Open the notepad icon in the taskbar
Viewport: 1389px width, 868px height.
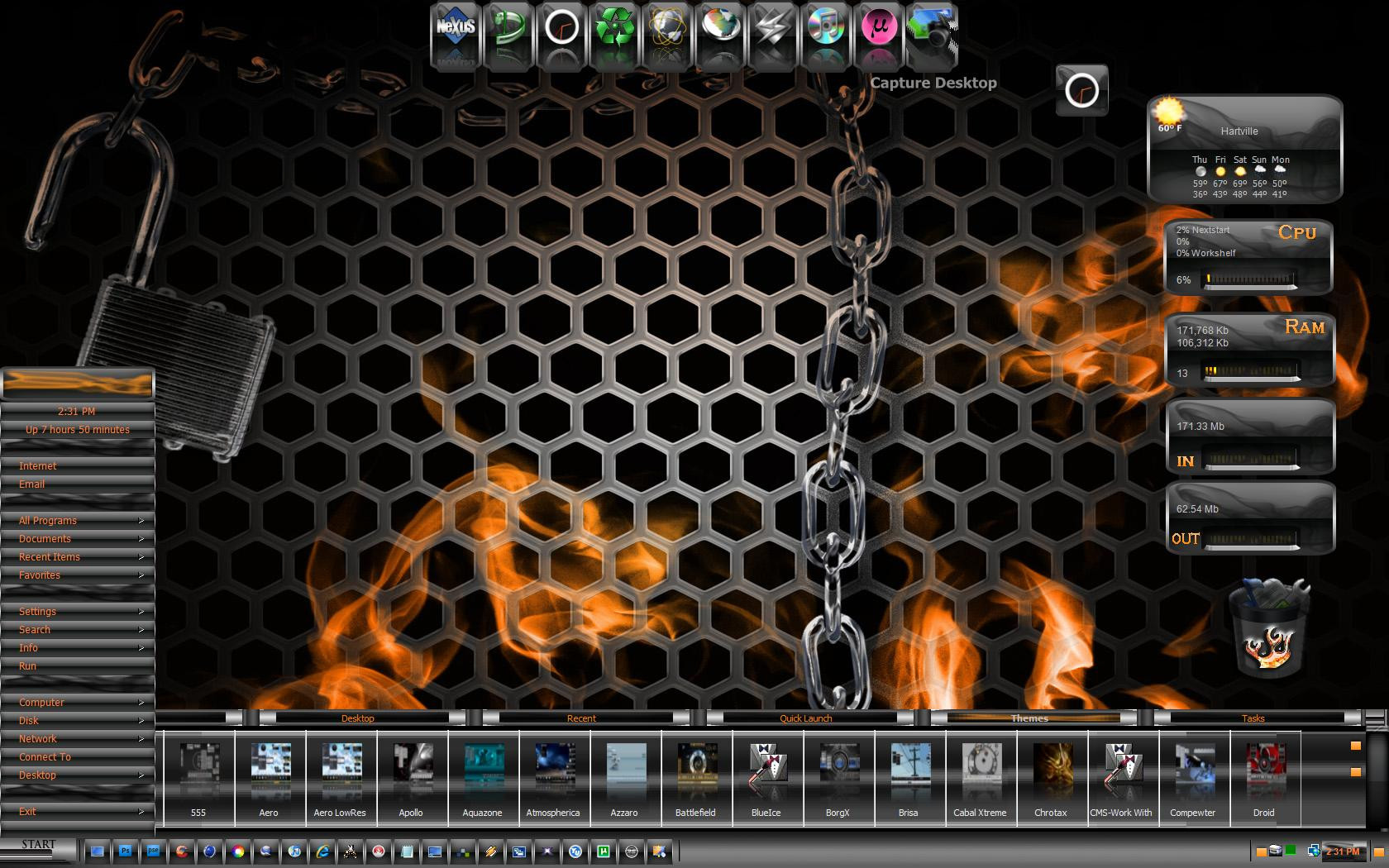point(406,851)
